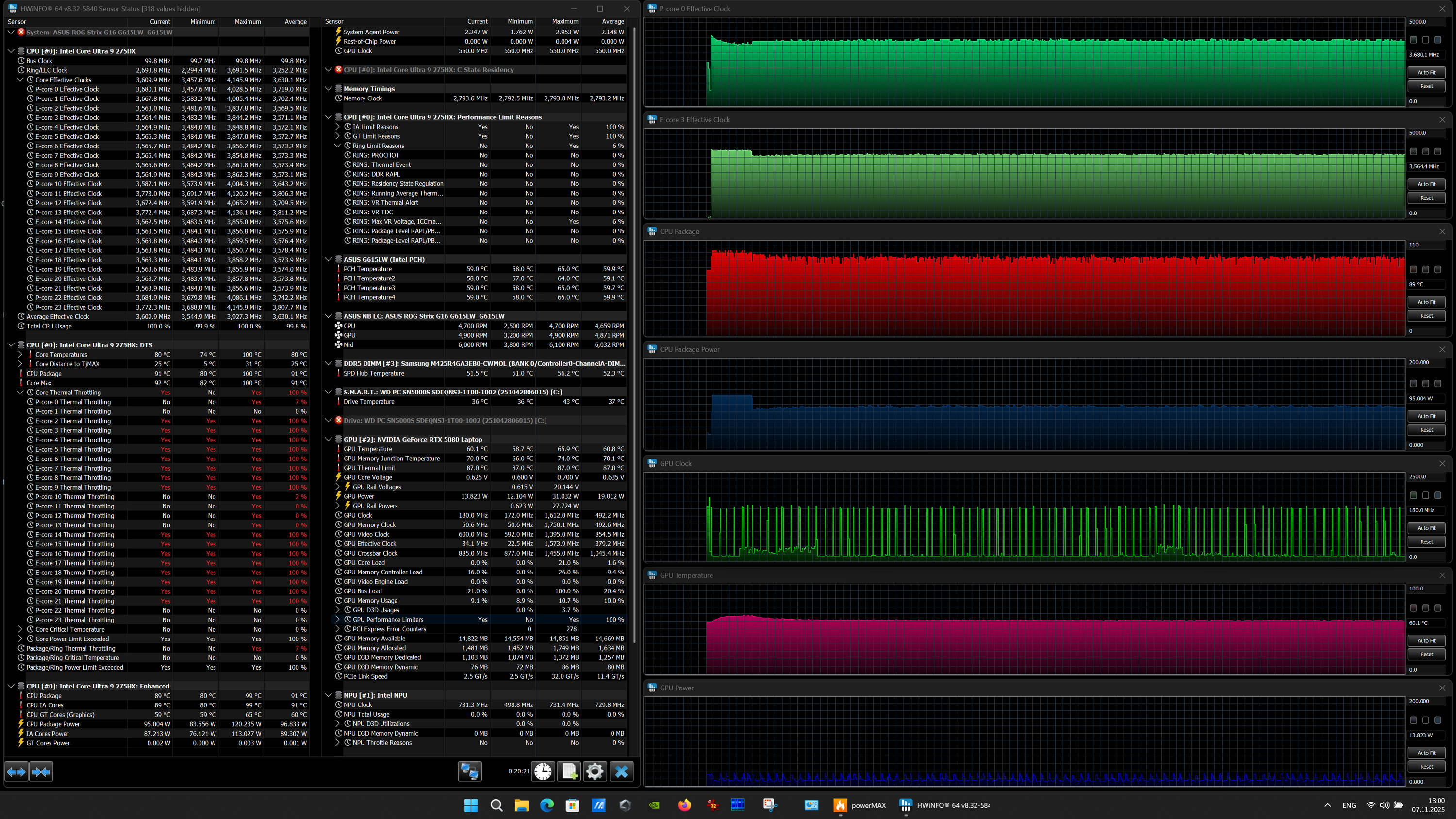Toggle middle checkbox in CPU Package graph panel
The width and height of the screenshot is (1456, 819).
(1425, 270)
